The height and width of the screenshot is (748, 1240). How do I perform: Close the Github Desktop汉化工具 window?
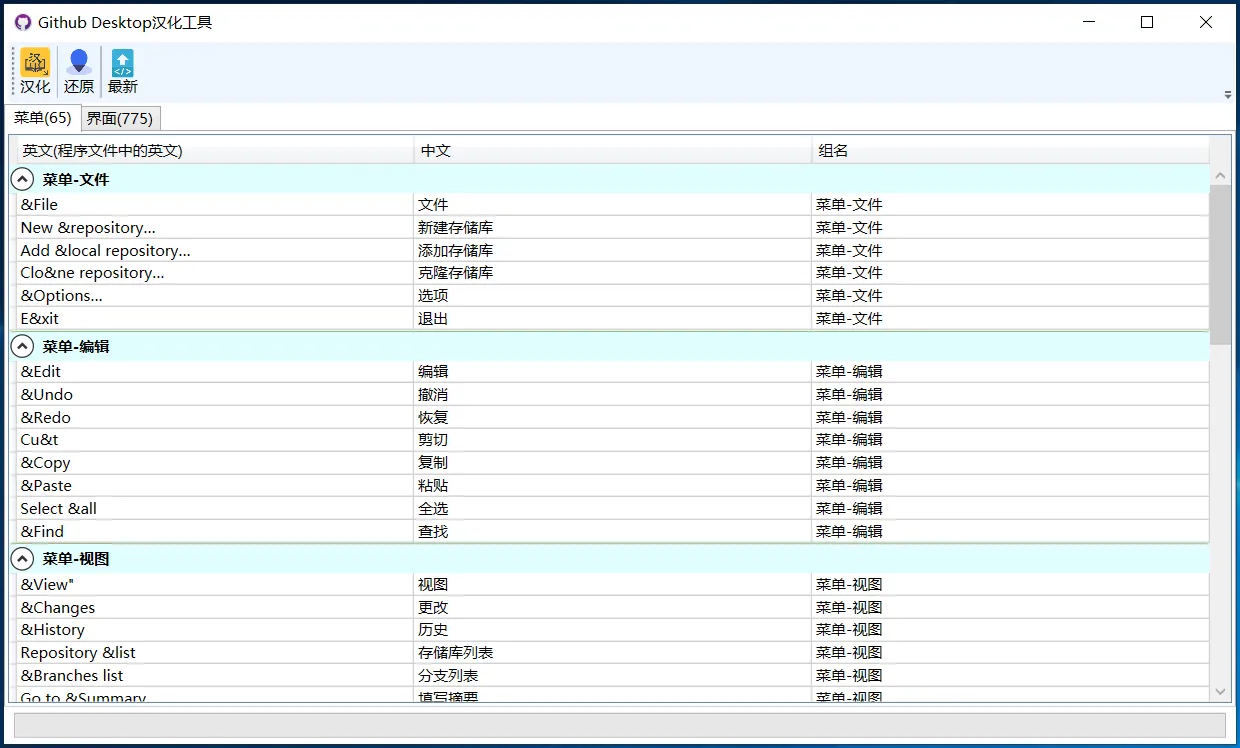click(x=1206, y=22)
